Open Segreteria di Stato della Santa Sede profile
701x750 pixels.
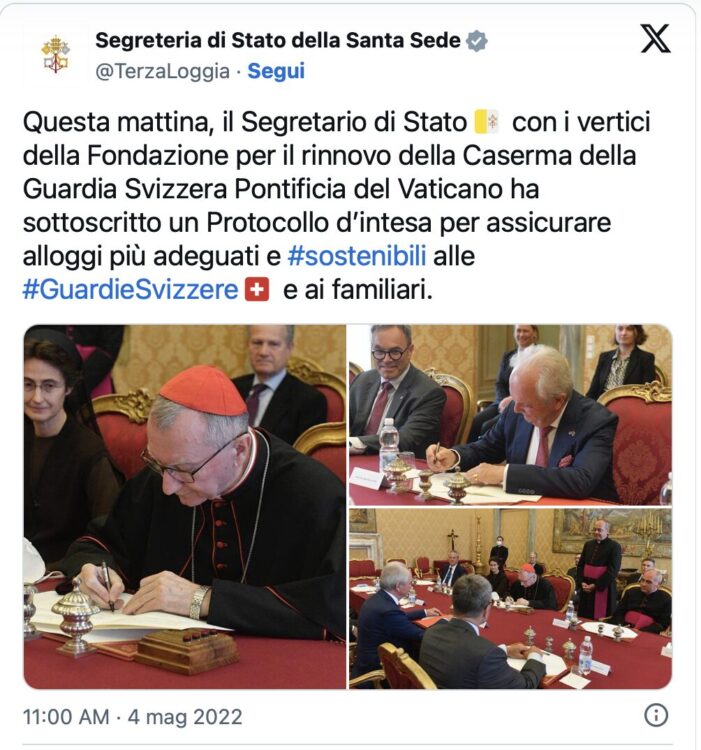click(277, 41)
